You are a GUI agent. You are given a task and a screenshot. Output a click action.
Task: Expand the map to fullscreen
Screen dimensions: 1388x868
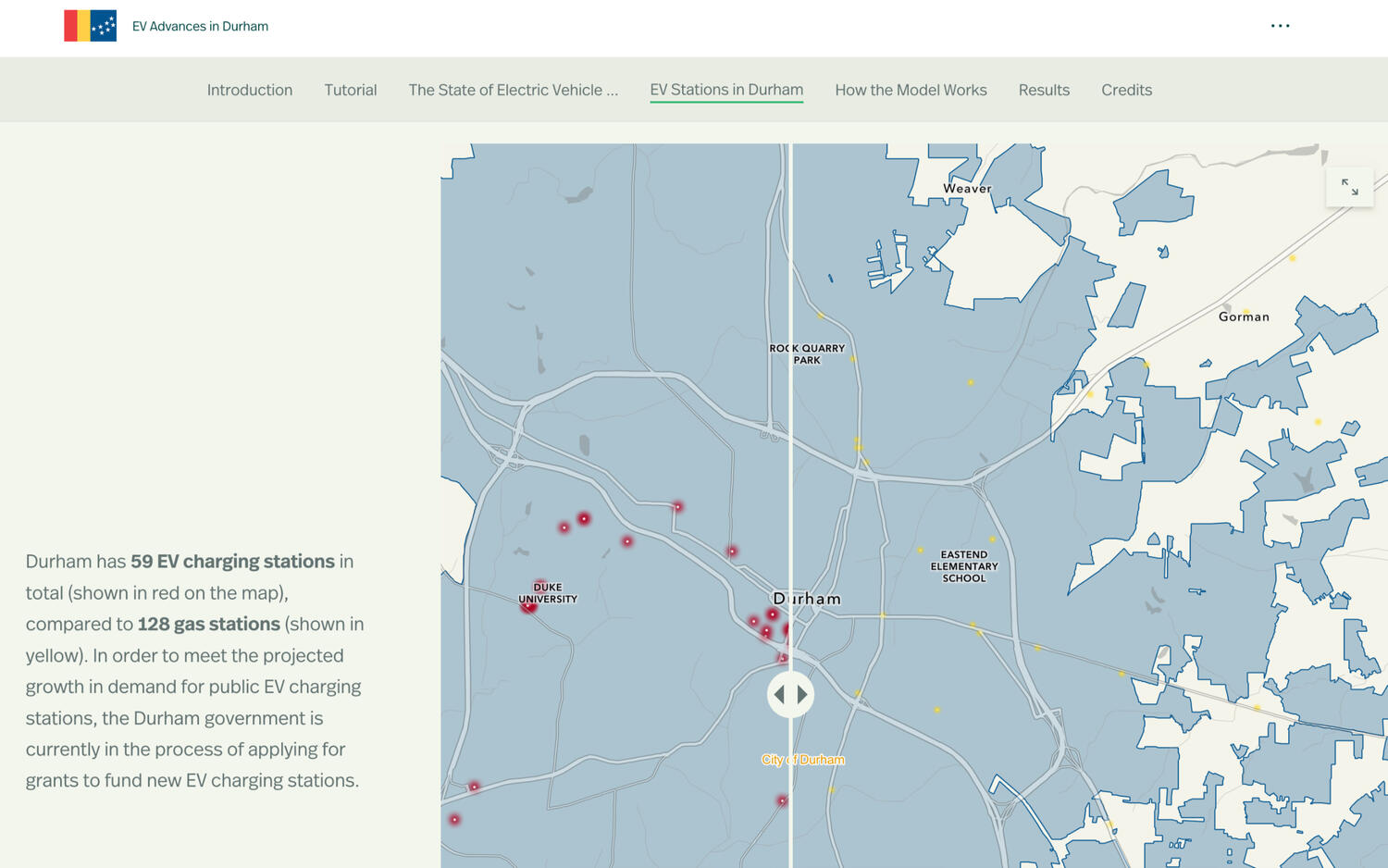pyautogui.click(x=1349, y=188)
